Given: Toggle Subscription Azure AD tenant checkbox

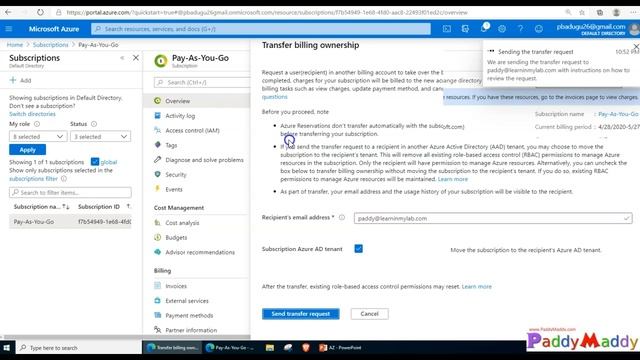Looking at the screenshot, I should [358, 249].
